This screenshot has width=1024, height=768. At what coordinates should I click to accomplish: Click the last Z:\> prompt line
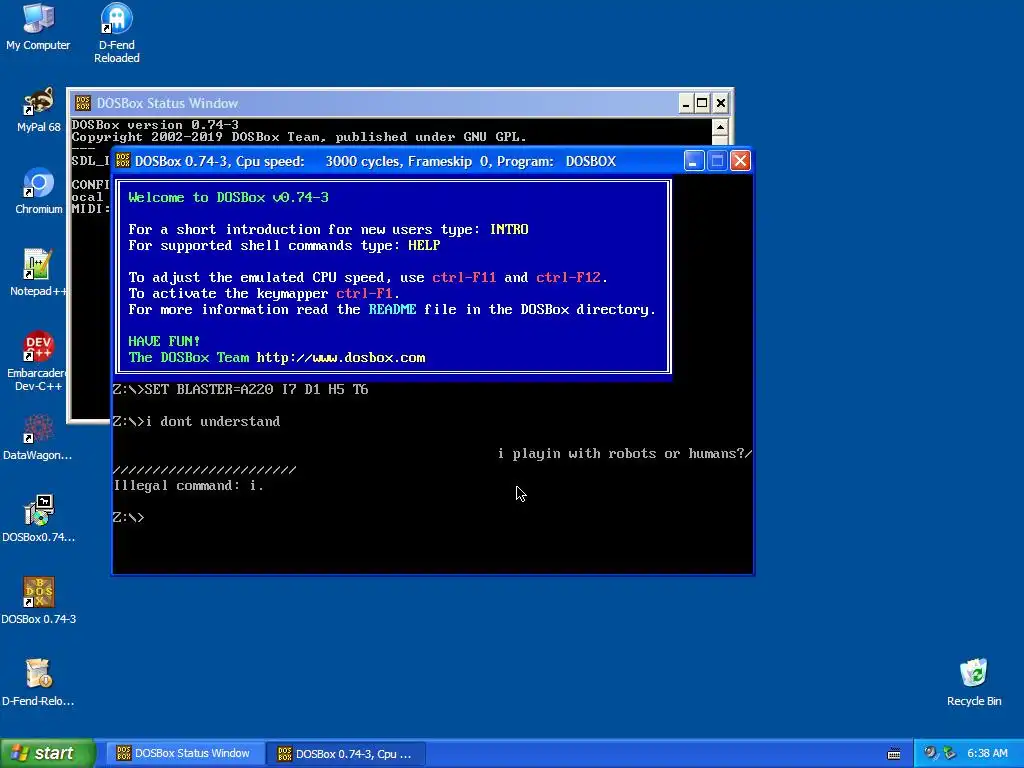pyautogui.click(x=129, y=518)
